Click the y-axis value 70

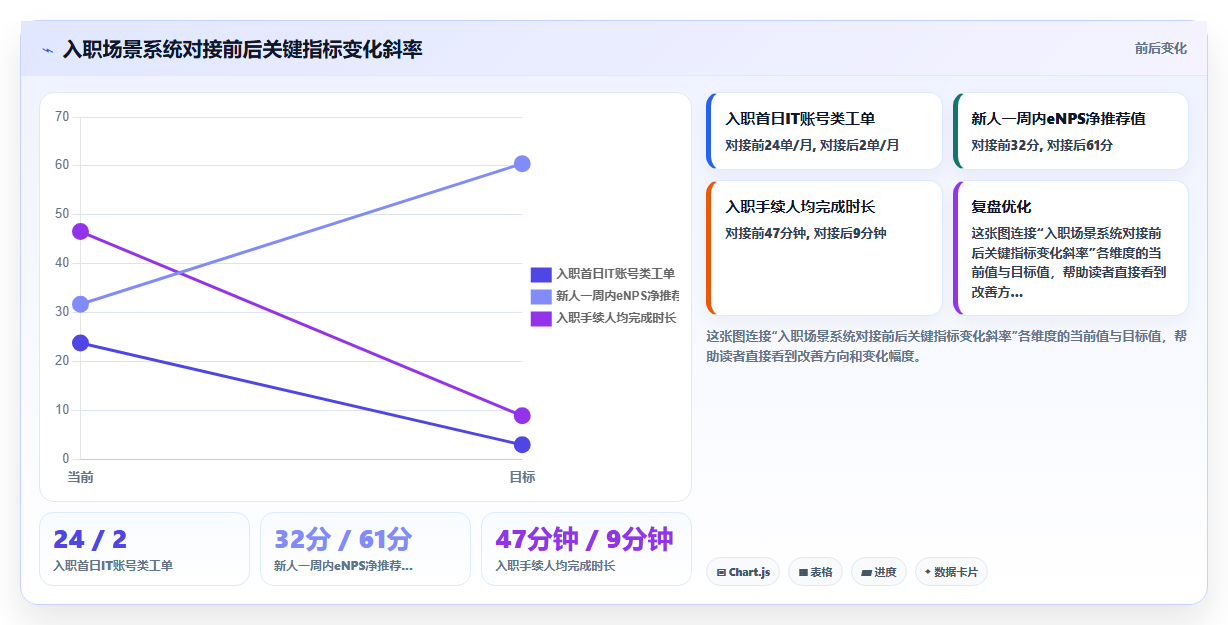coord(62,117)
